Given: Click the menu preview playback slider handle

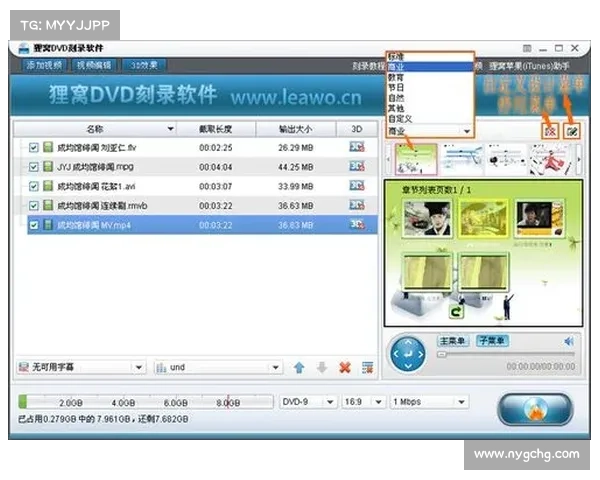Looking at the screenshot, I should click(x=442, y=355).
